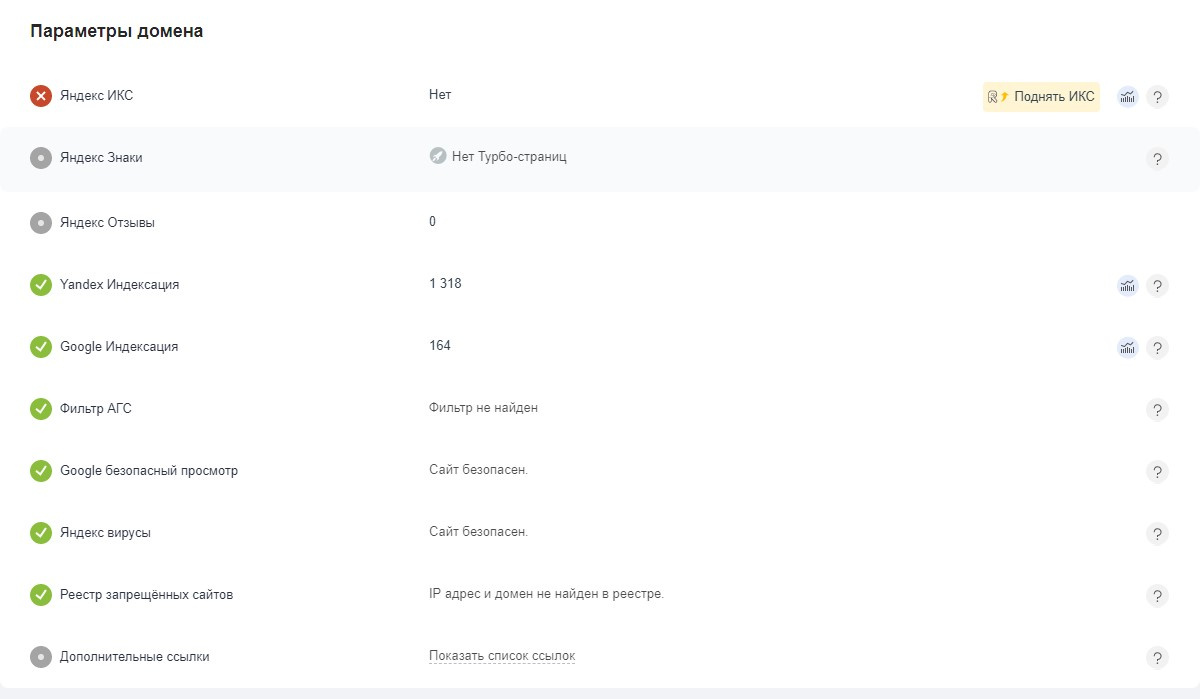Click the green check beside Yandex Индексация
This screenshot has height=699, width=1200.
[41, 285]
